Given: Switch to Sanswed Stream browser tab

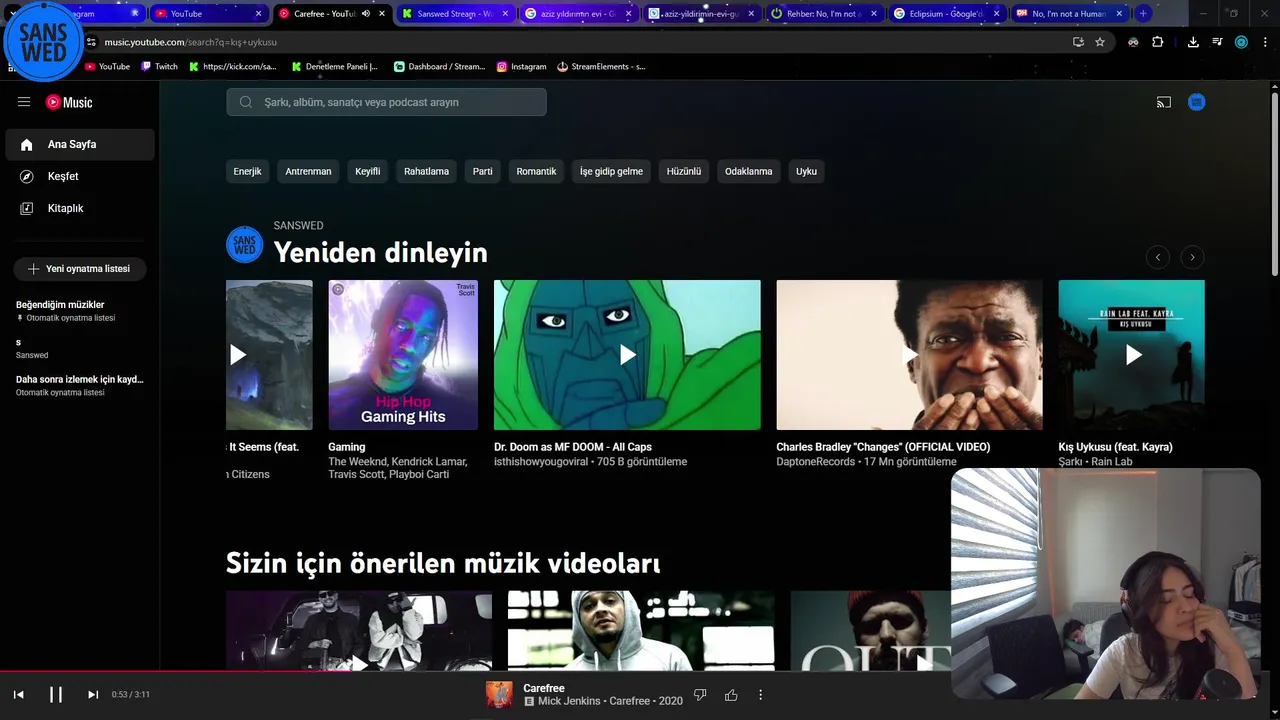Looking at the screenshot, I should tap(456, 14).
